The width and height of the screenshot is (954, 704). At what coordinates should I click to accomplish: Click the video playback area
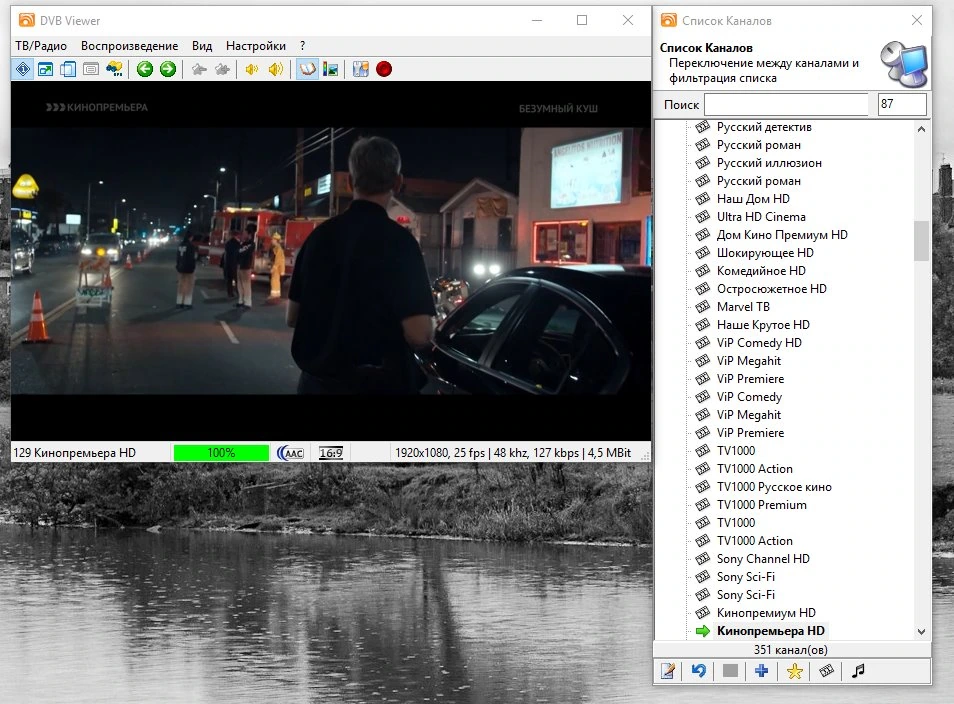(x=330, y=260)
